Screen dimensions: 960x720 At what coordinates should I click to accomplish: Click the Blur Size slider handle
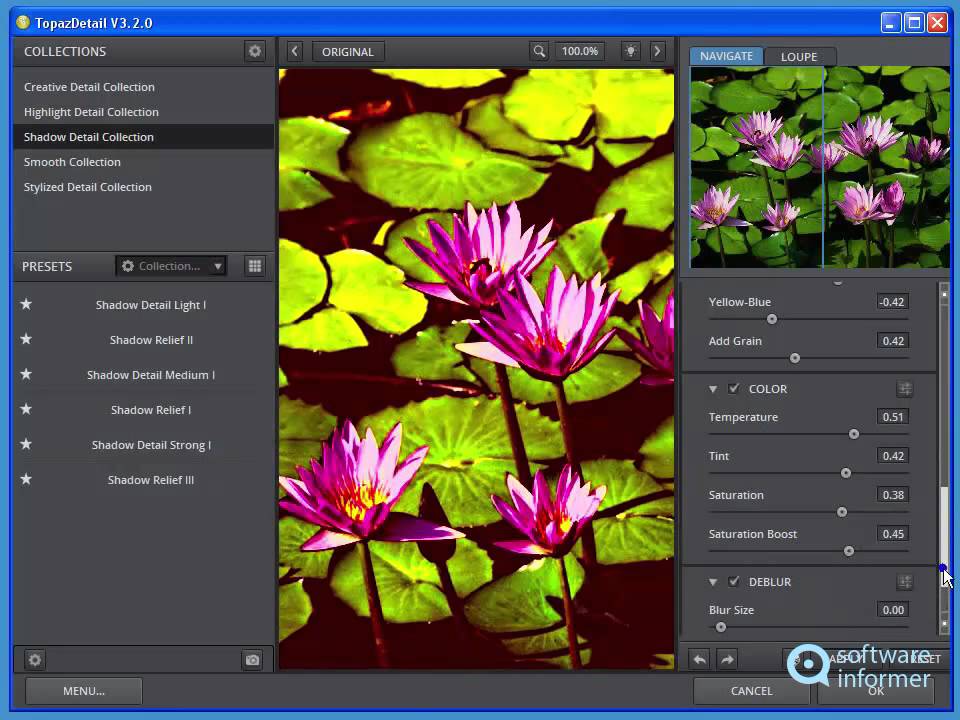[721, 627]
